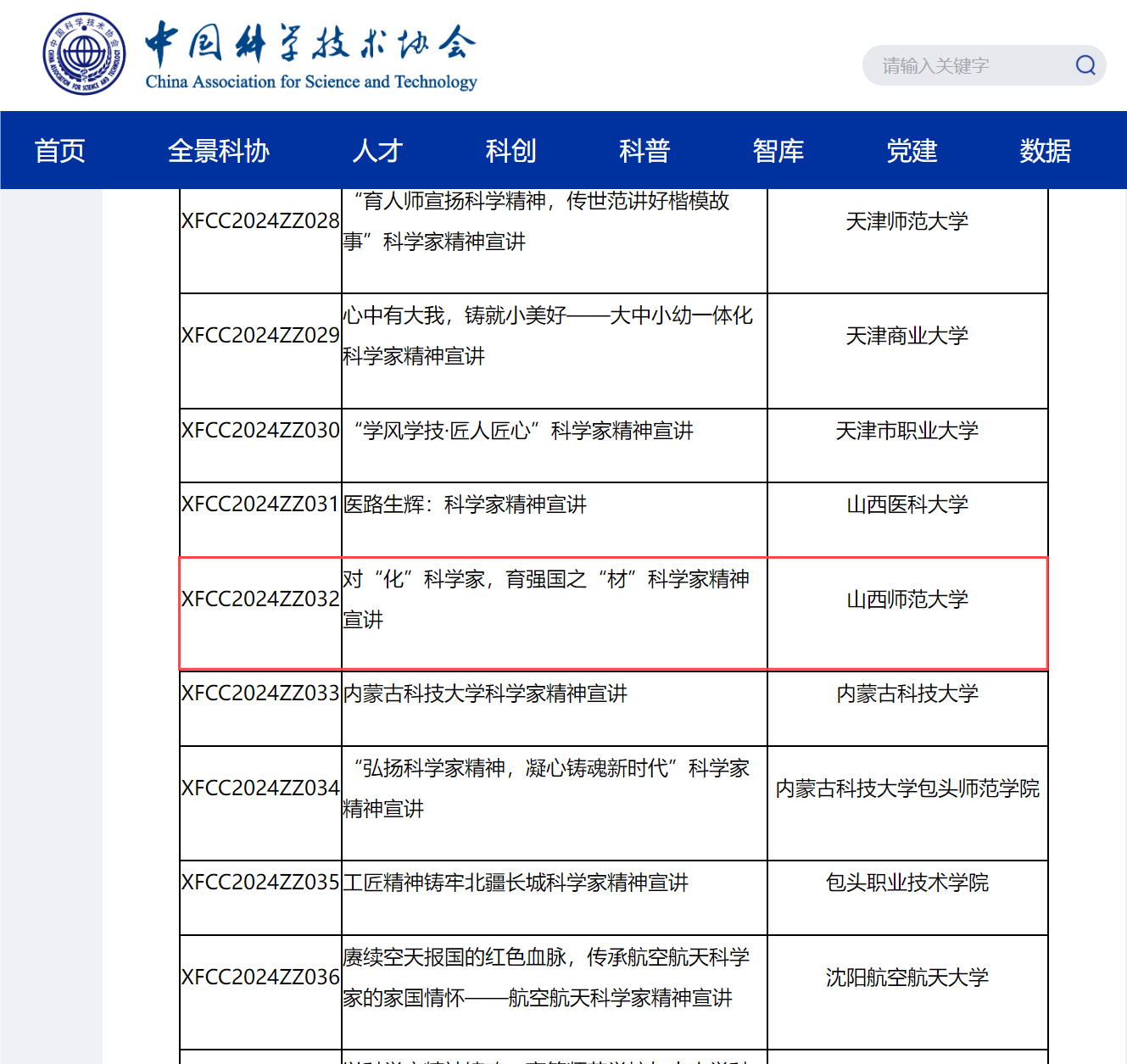
Task: Select the 内蒙古科技大学包头师范学院 cell
Action: pyautogui.click(x=907, y=788)
